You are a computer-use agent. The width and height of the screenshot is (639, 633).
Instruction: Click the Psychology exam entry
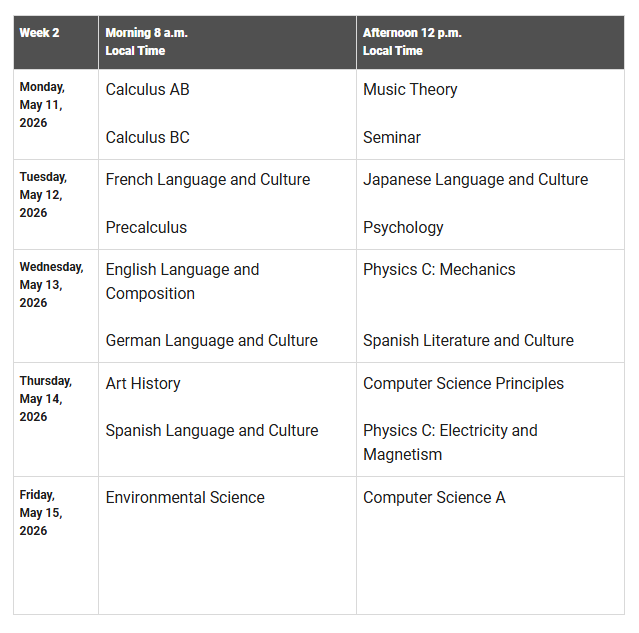point(403,227)
